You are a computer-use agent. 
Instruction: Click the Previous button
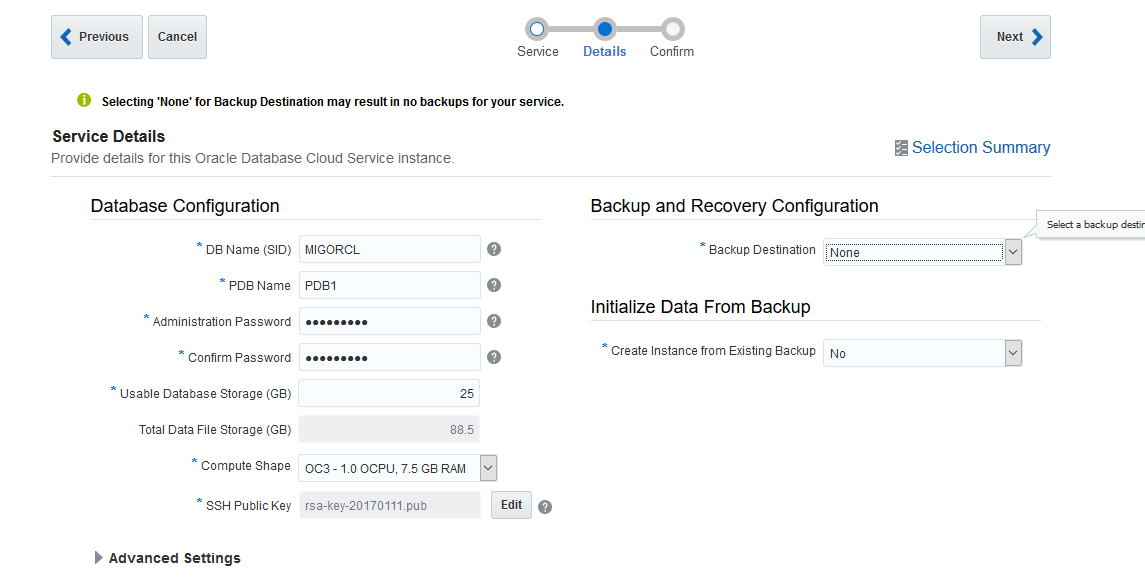click(x=97, y=37)
